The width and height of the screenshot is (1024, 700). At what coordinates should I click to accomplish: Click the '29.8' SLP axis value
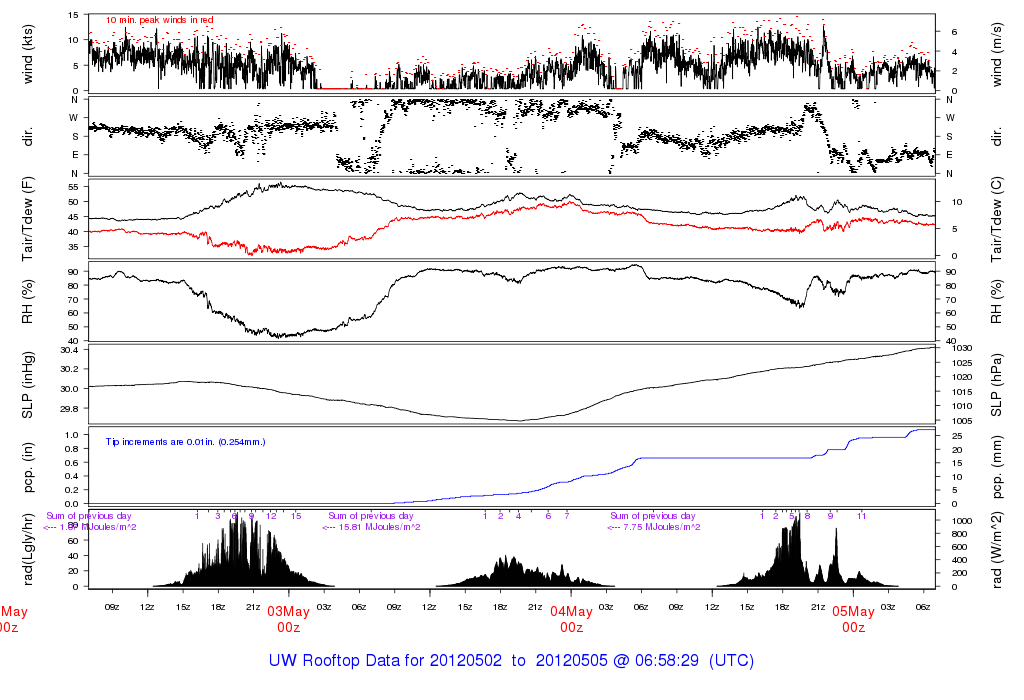[x=69, y=409]
